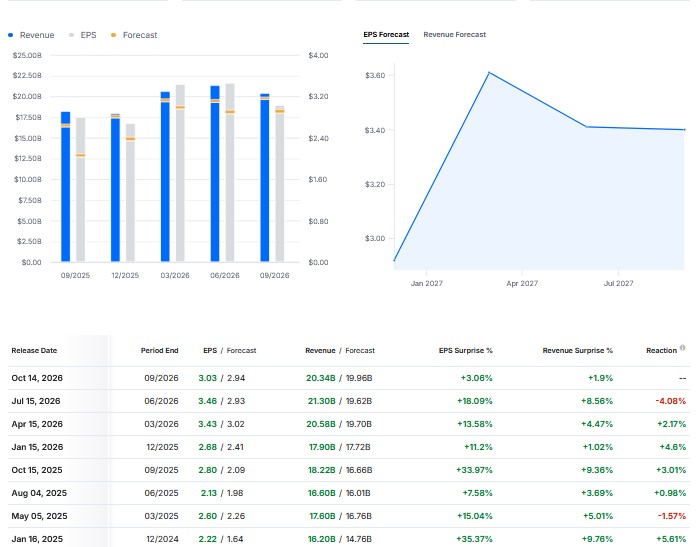Open the Revenue Forecast tab

[454, 35]
